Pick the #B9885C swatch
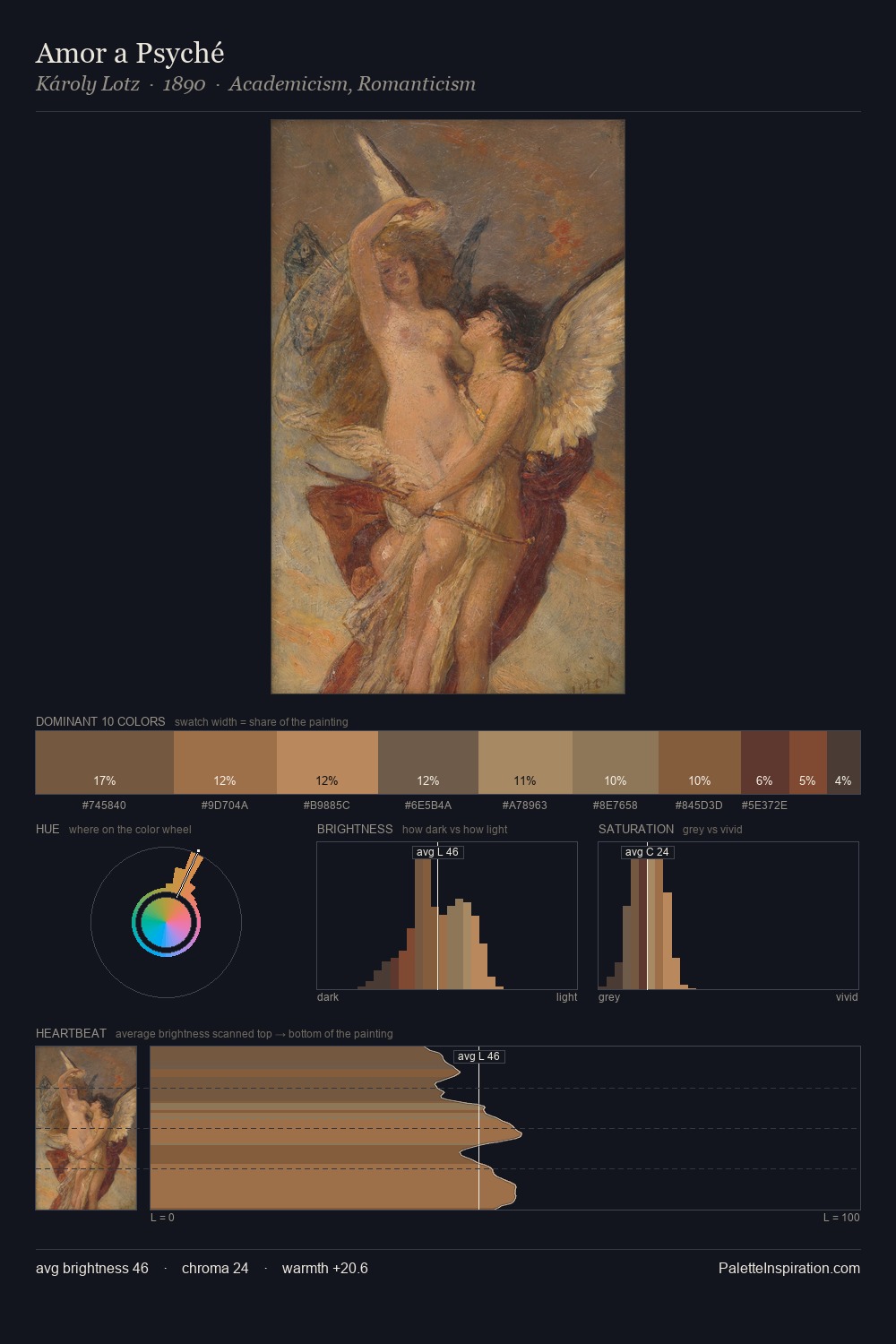 (x=327, y=762)
